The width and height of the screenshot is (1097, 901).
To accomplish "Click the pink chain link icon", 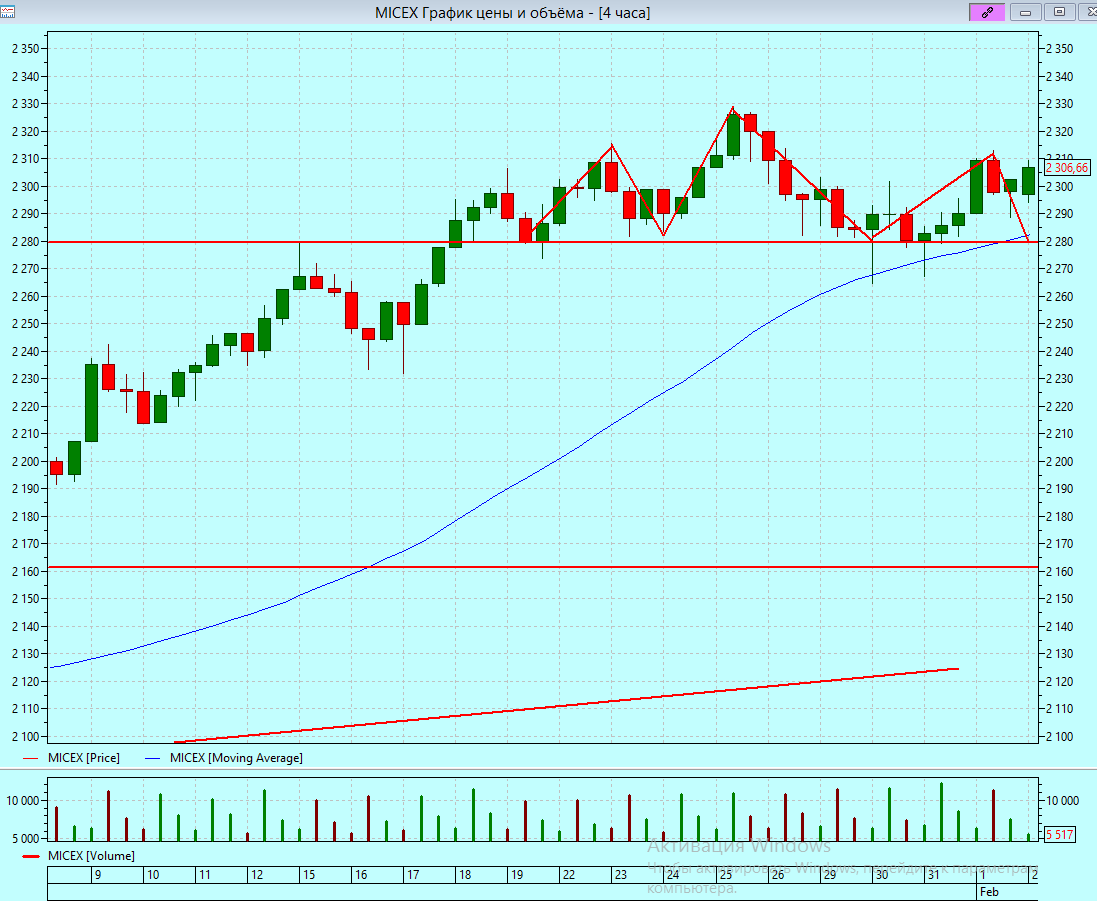I will tap(987, 12).
